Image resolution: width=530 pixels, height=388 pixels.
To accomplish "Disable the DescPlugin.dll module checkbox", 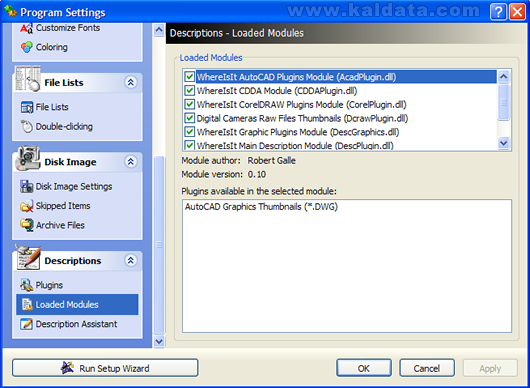I will tap(190, 145).
